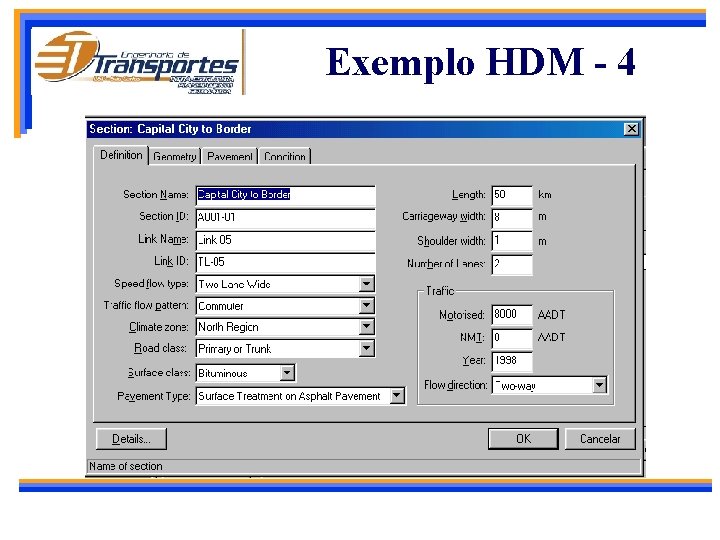Switch to the Geometry tab

click(175, 156)
